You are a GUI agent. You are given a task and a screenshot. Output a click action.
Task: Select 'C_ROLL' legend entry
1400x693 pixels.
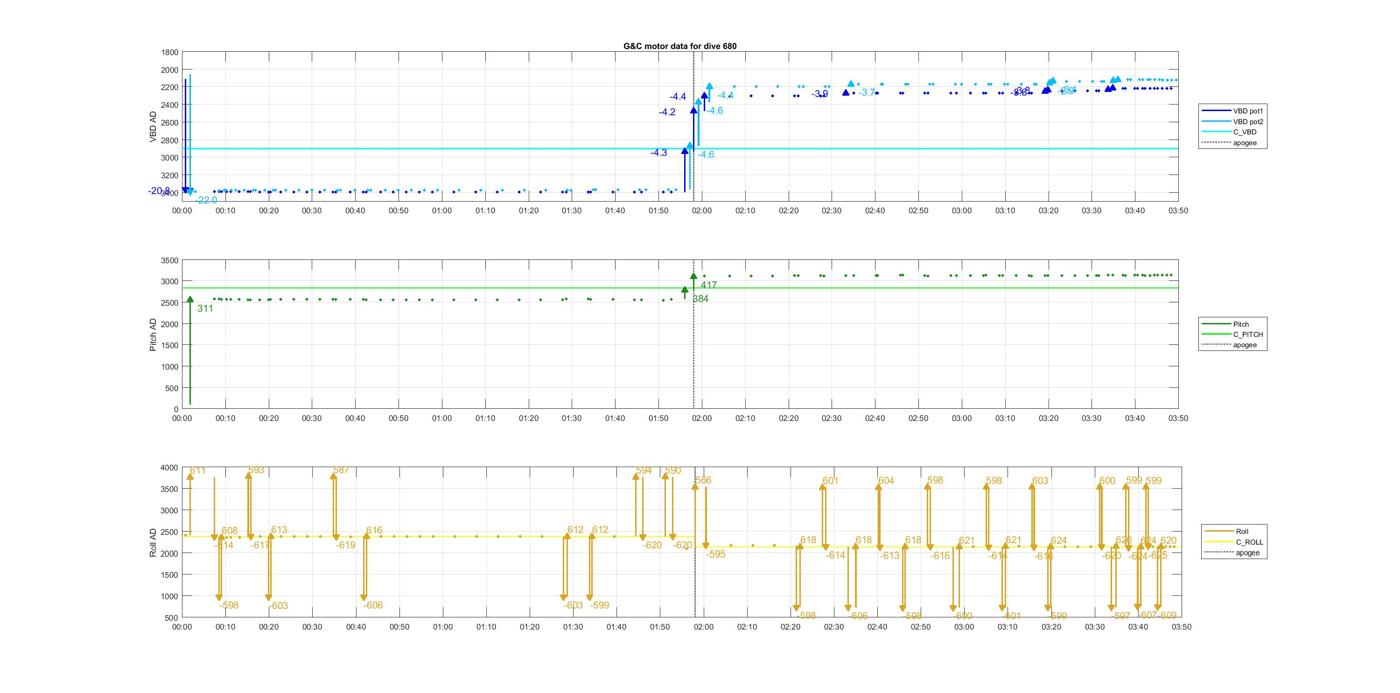(1249, 542)
